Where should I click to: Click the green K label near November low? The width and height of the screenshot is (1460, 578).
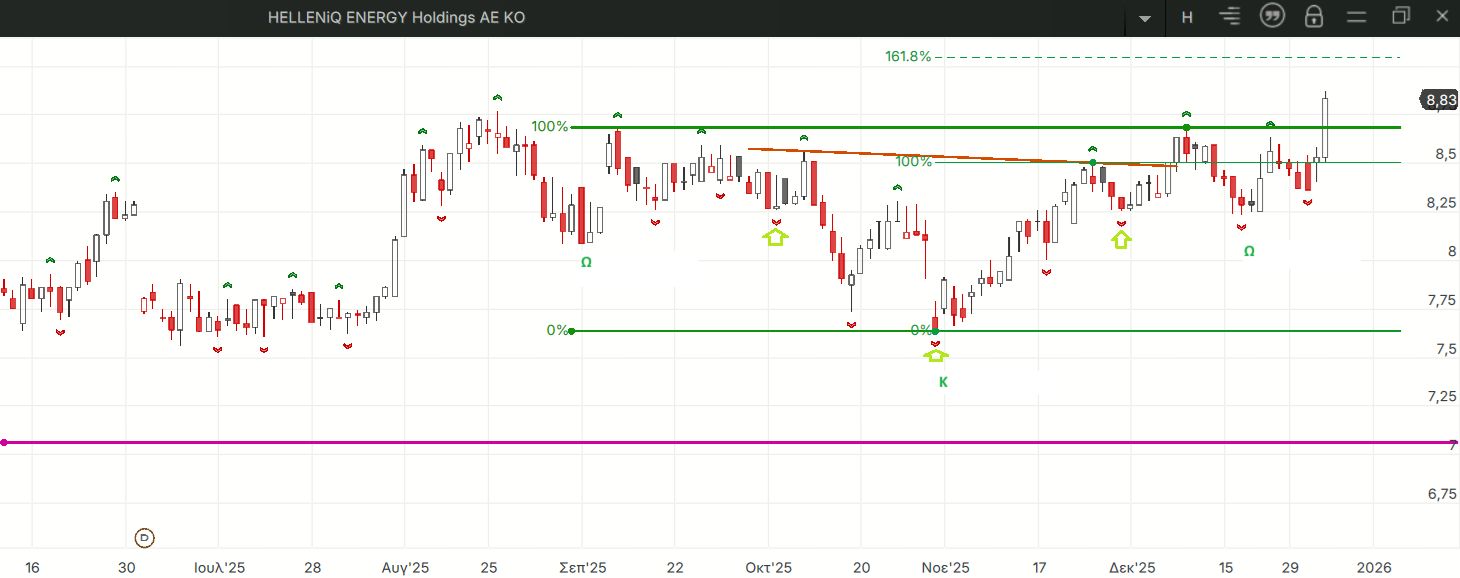click(x=942, y=382)
